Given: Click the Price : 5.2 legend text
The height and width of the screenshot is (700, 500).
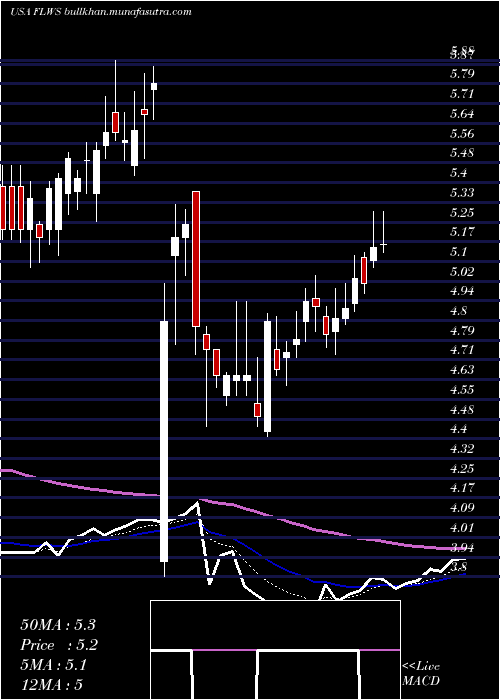Looking at the screenshot, I should 59,645.
